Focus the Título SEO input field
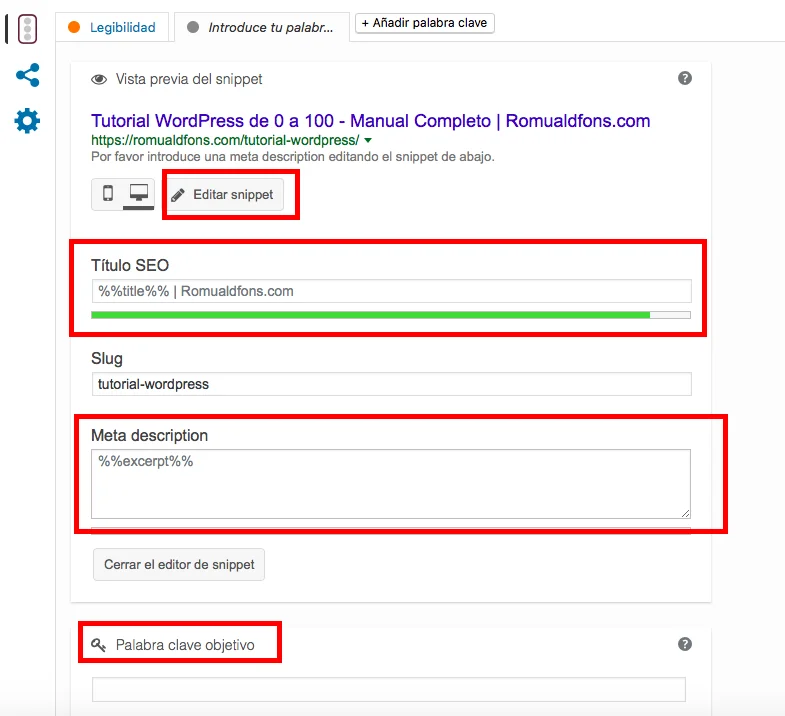Screen dimensions: 785x716 pyautogui.click(x=390, y=291)
